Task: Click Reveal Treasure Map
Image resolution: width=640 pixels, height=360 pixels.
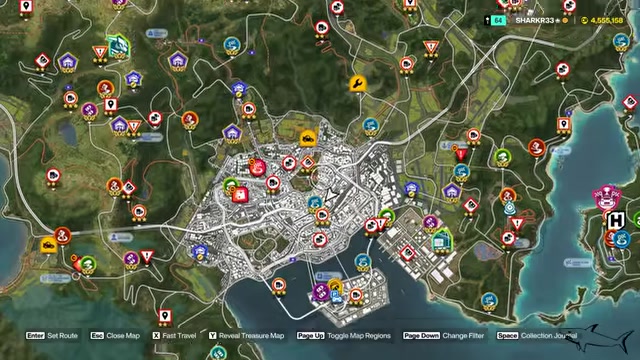Action: coord(247,336)
